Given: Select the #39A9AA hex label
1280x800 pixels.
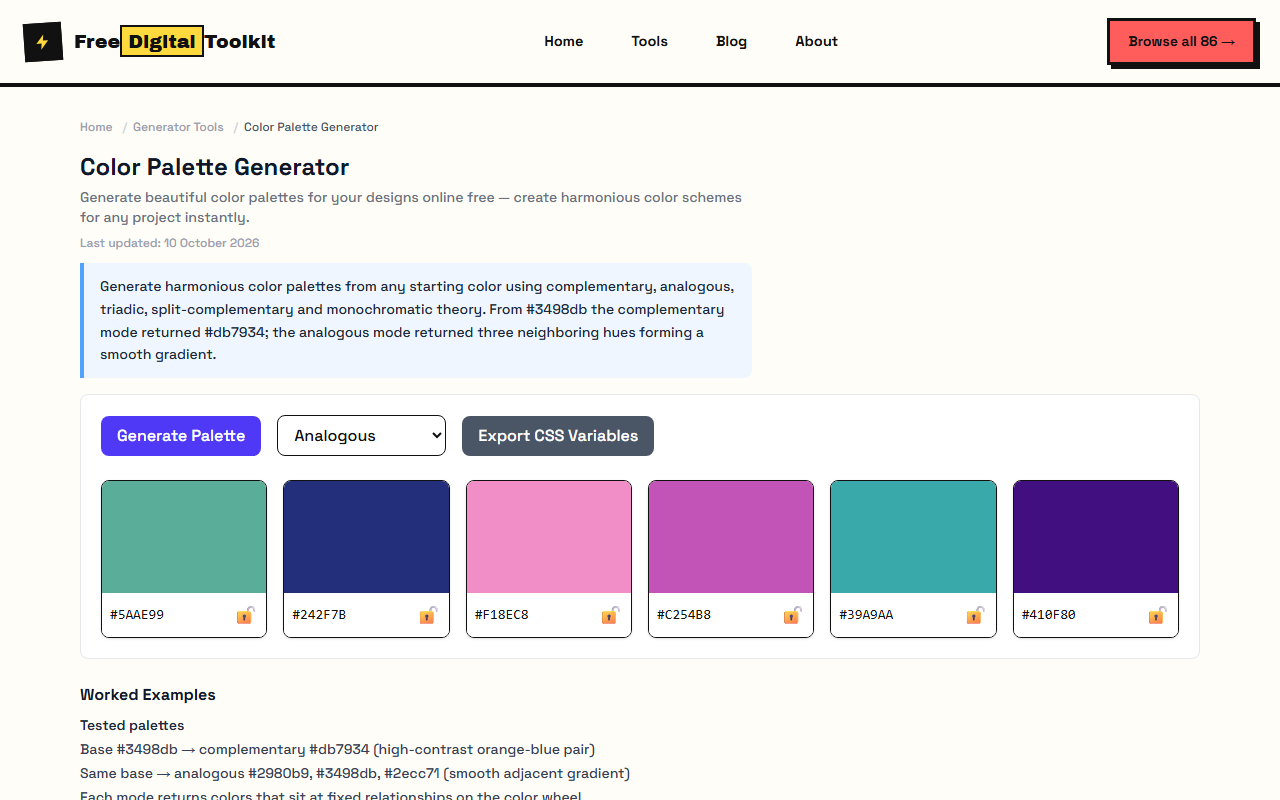Looking at the screenshot, I should coord(866,615).
